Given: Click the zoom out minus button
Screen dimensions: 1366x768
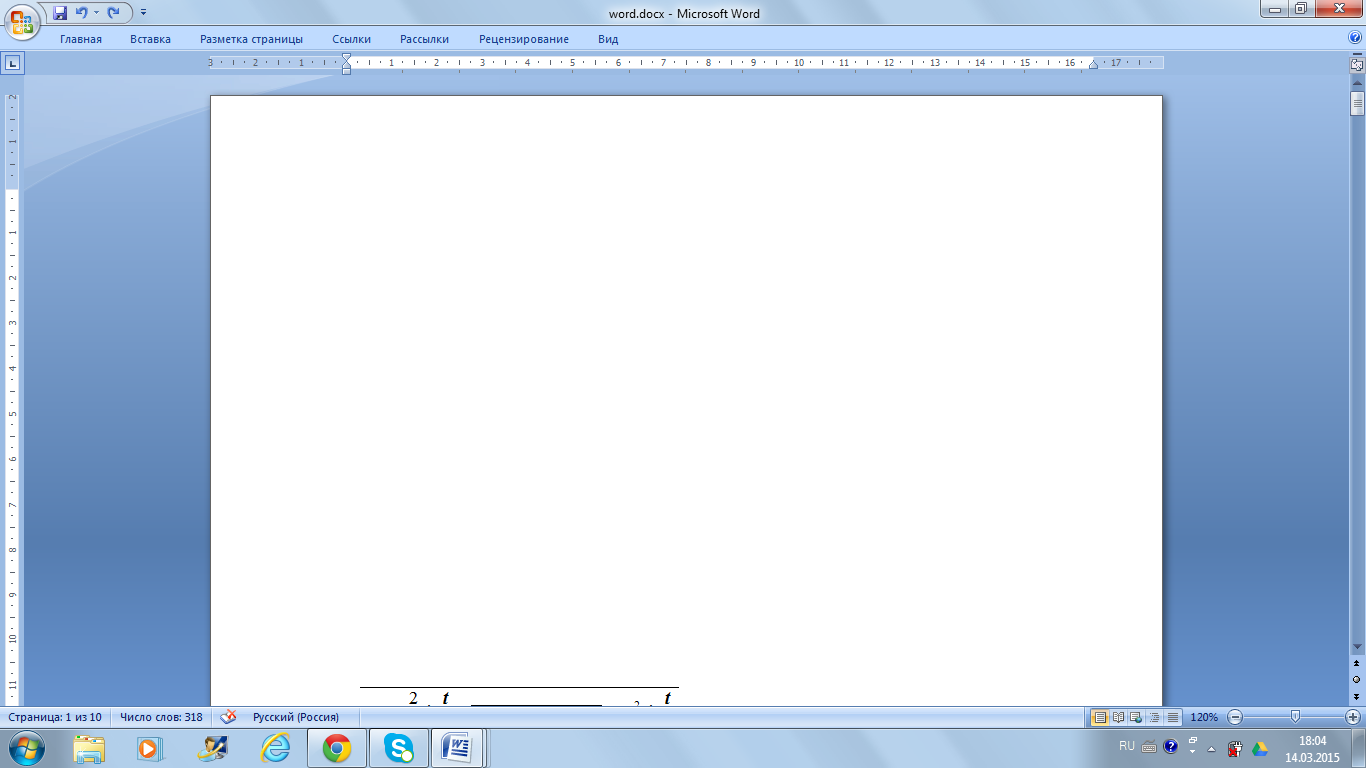Looking at the screenshot, I should [x=1235, y=717].
